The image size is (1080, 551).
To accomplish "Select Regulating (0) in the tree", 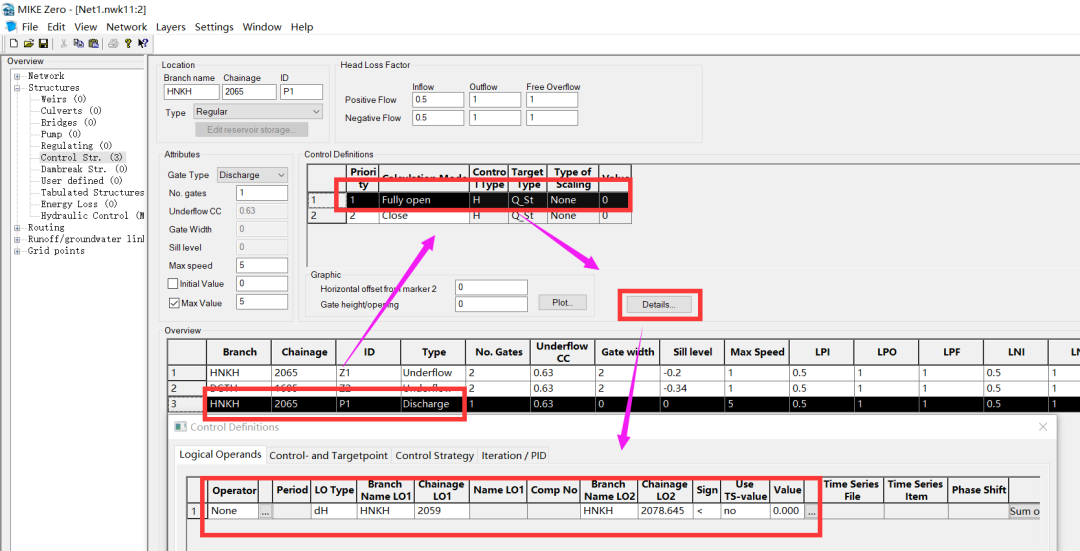I will 76,146.
